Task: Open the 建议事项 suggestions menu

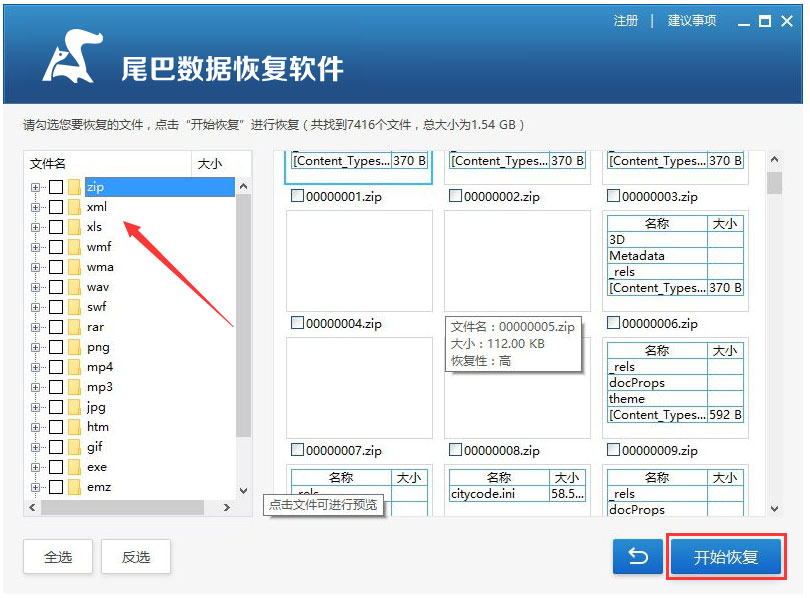Action: [x=692, y=21]
